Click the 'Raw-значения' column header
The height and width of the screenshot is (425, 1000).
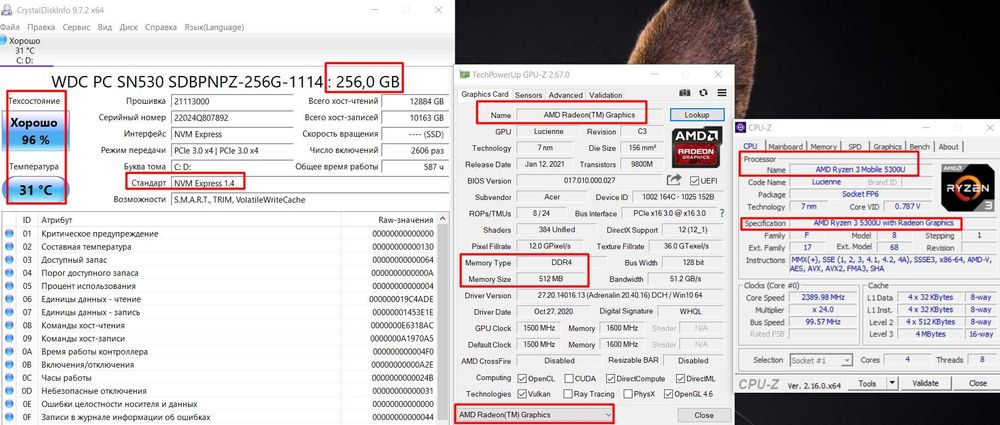pyautogui.click(x=406, y=220)
